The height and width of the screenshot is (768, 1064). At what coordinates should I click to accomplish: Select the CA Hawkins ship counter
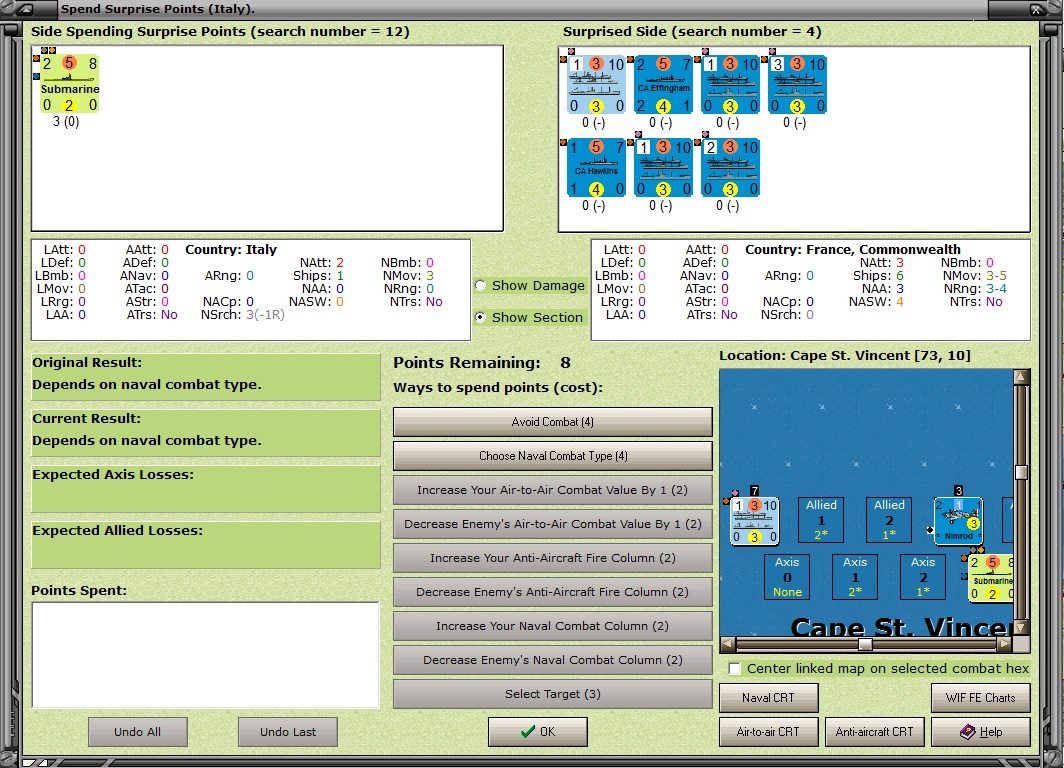tap(596, 168)
